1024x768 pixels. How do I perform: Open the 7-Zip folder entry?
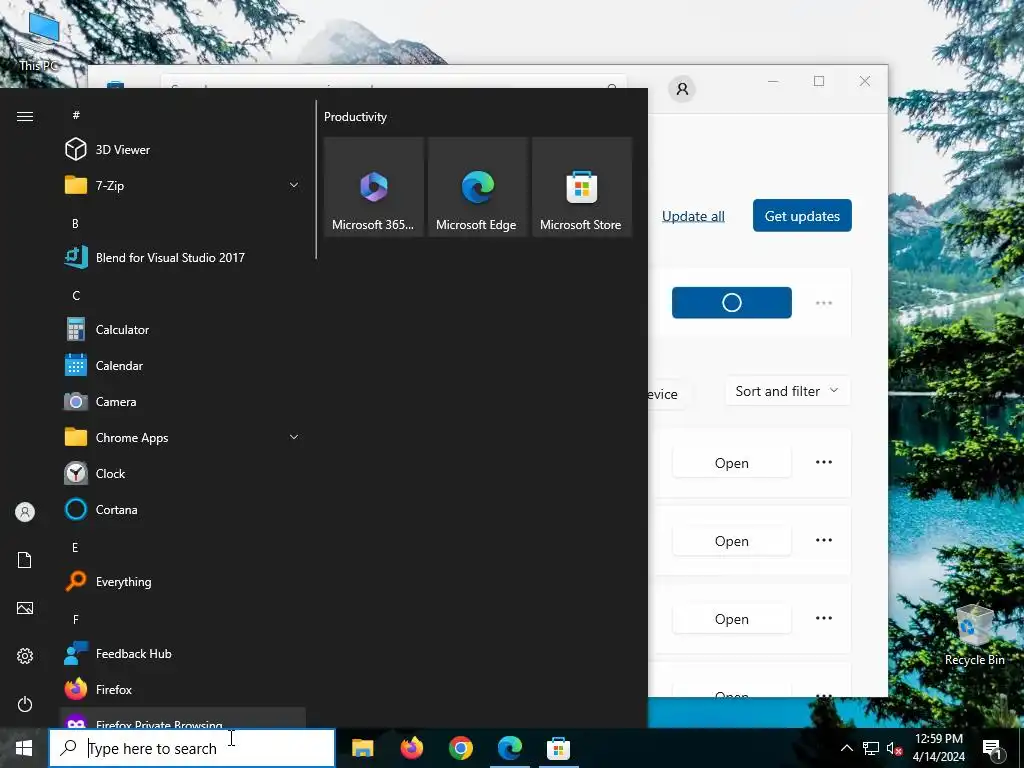tap(183, 185)
